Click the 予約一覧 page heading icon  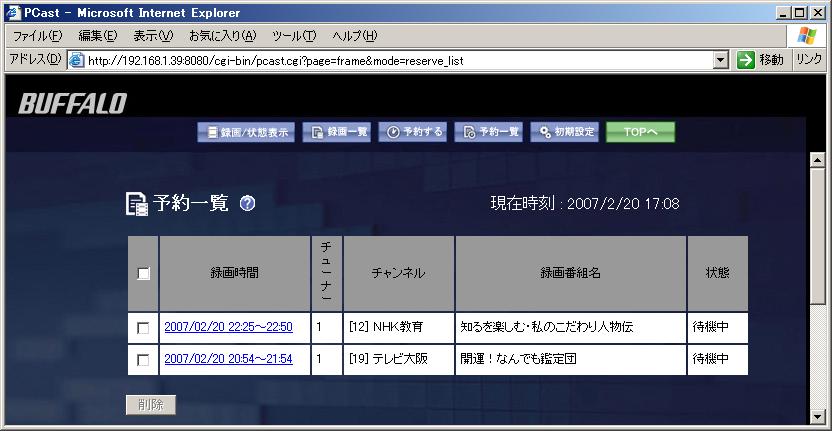coord(136,204)
